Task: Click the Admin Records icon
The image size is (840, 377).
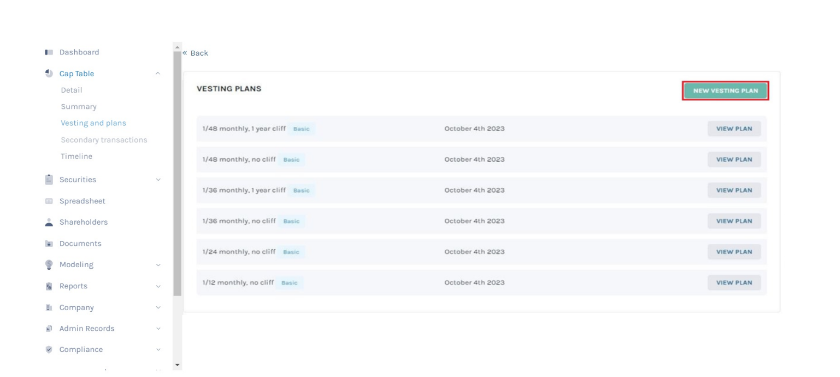Action: (x=49, y=329)
